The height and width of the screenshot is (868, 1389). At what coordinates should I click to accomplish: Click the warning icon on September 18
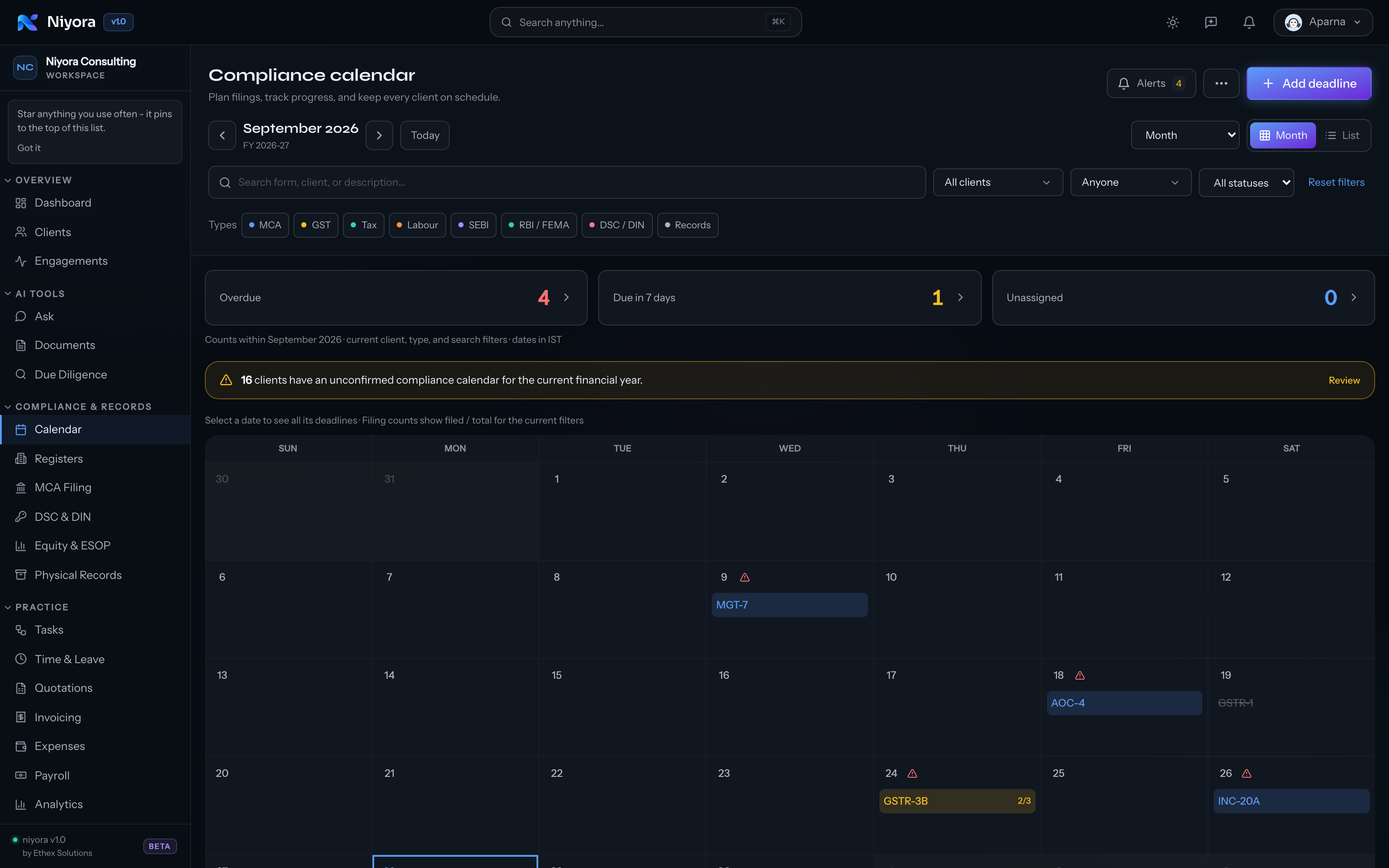(x=1080, y=675)
